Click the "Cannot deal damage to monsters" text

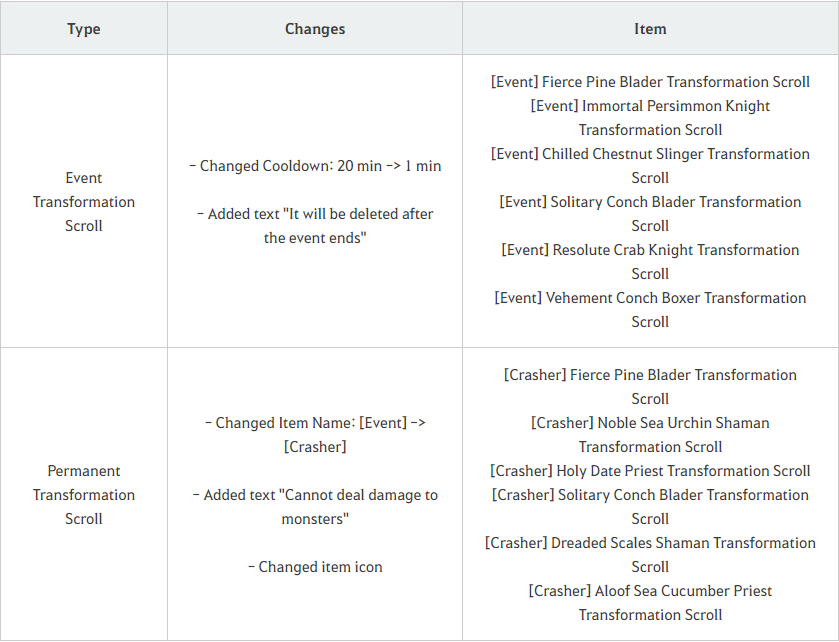click(x=315, y=507)
